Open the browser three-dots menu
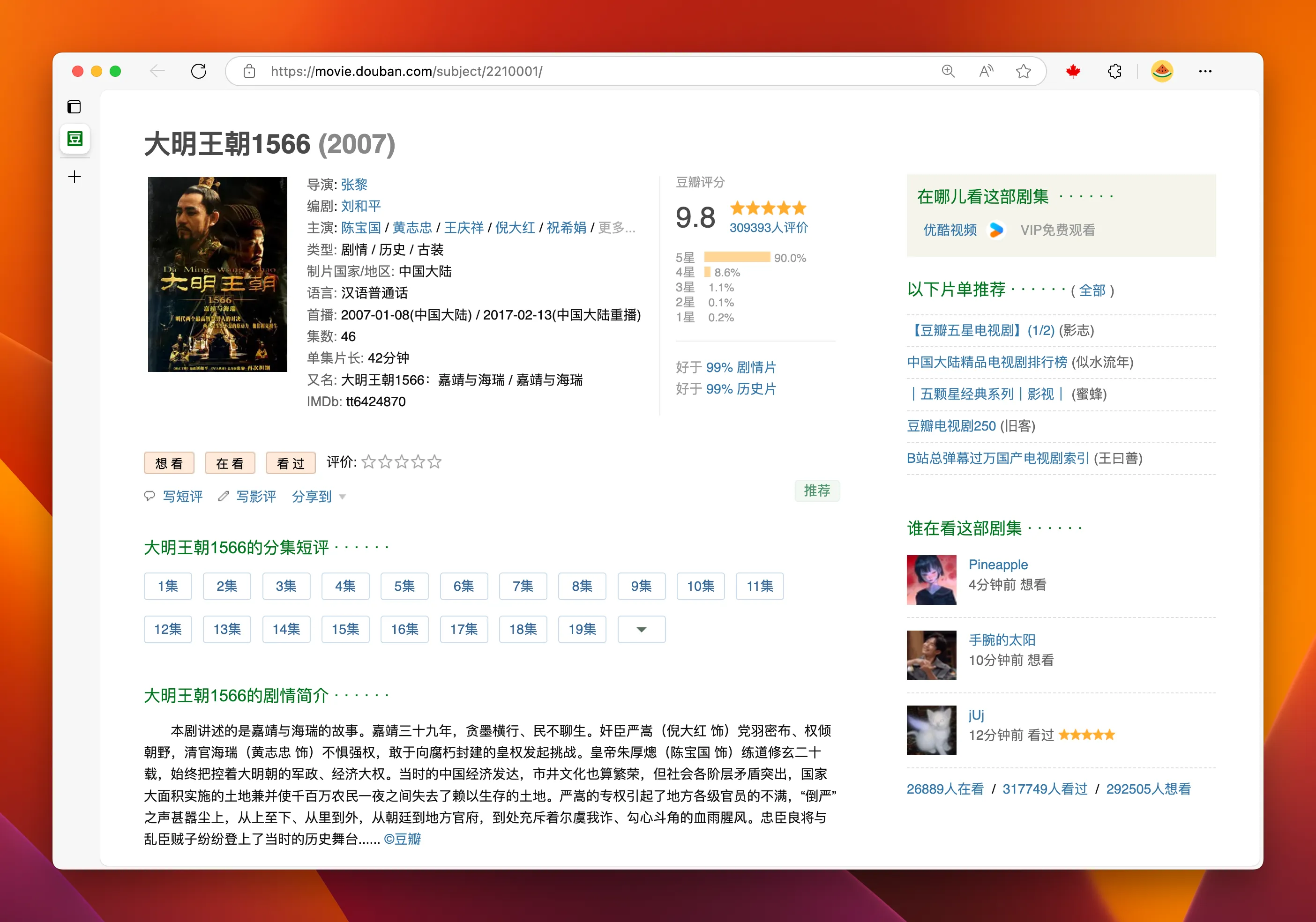Image resolution: width=1316 pixels, height=922 pixels. point(1205,71)
